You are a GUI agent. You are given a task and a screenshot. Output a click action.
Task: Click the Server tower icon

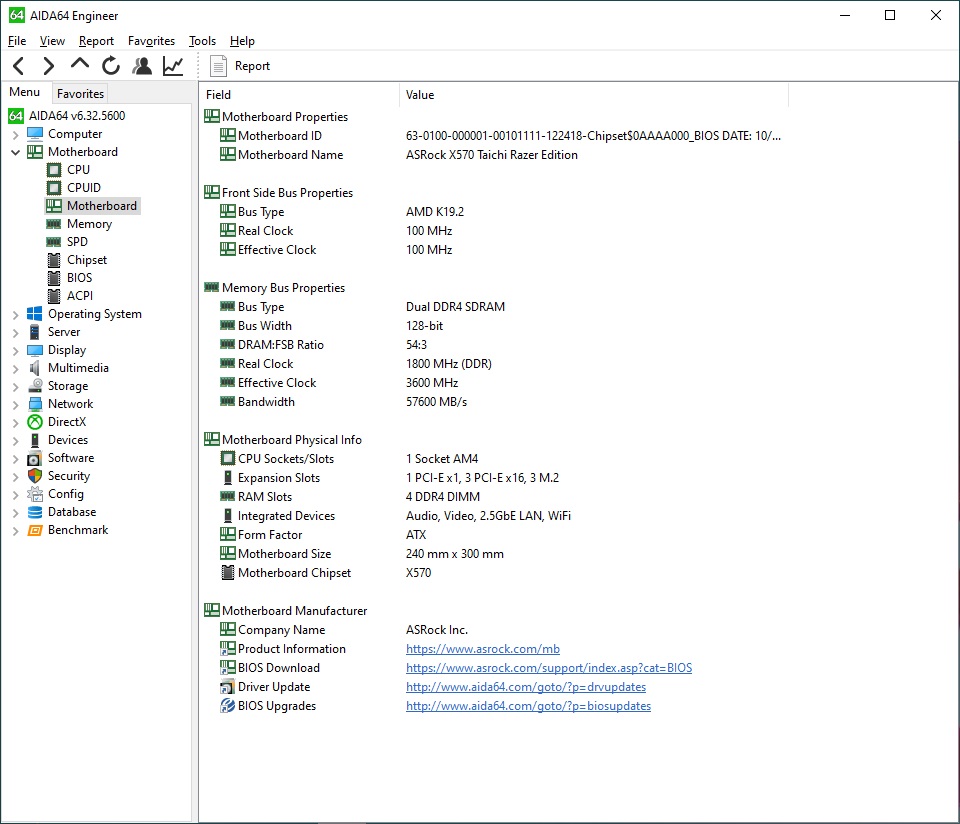click(x=35, y=332)
